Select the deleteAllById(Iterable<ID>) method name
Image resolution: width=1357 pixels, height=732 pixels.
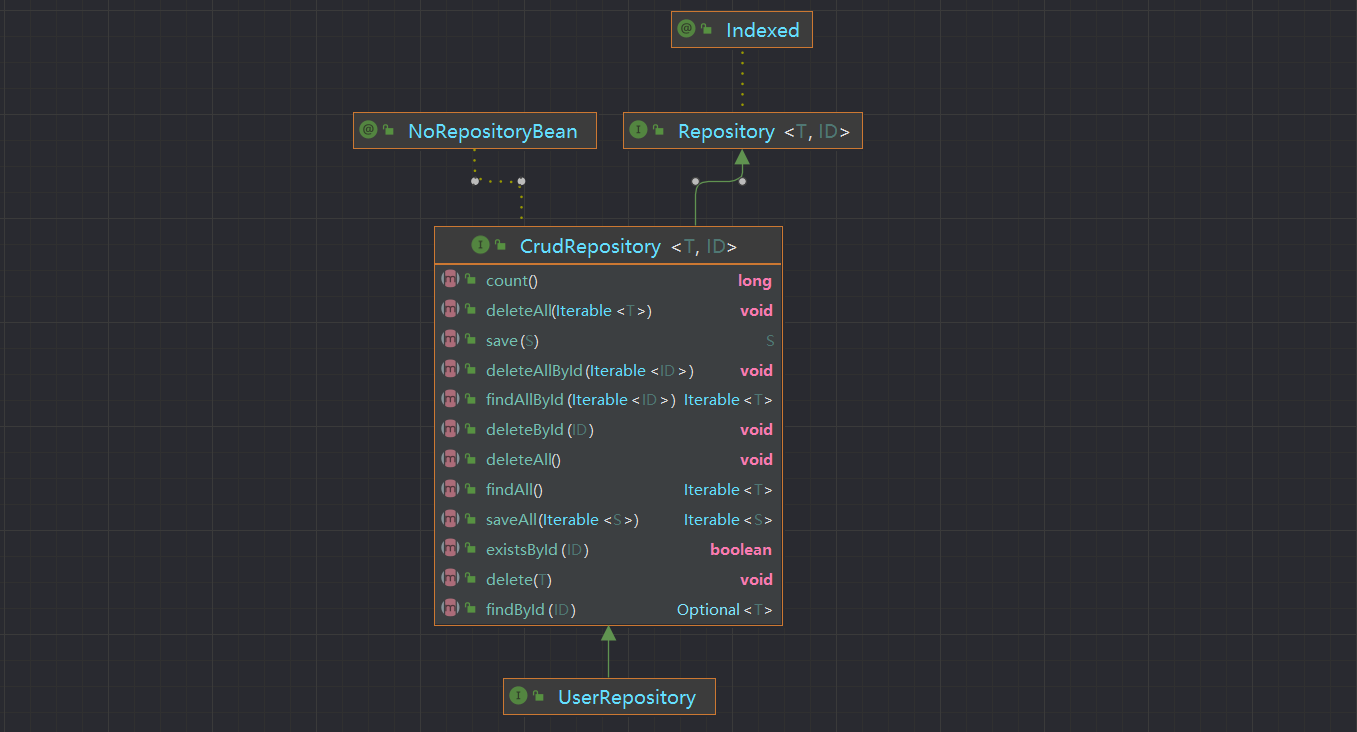click(590, 371)
